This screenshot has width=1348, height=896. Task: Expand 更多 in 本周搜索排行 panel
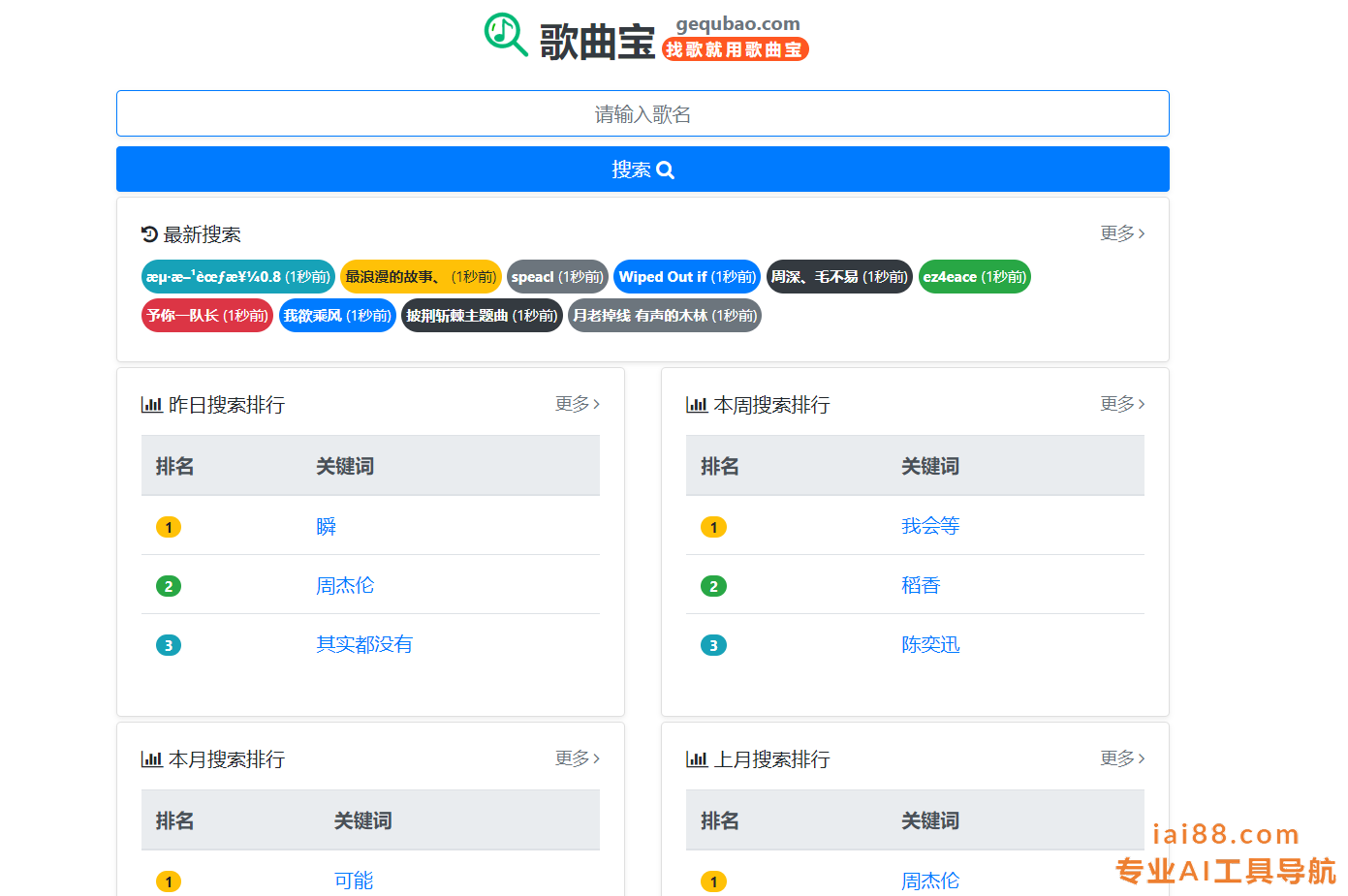pyautogui.click(x=1122, y=404)
